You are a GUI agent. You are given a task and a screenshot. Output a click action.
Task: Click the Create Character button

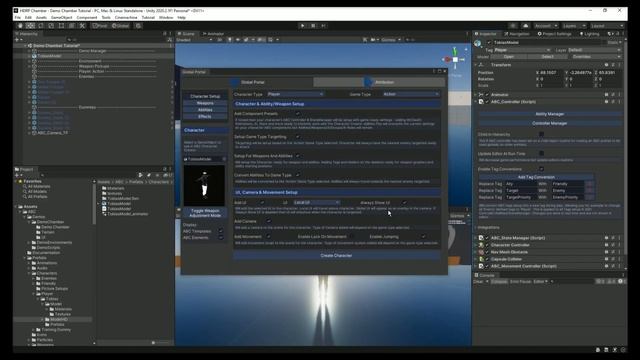(336, 256)
